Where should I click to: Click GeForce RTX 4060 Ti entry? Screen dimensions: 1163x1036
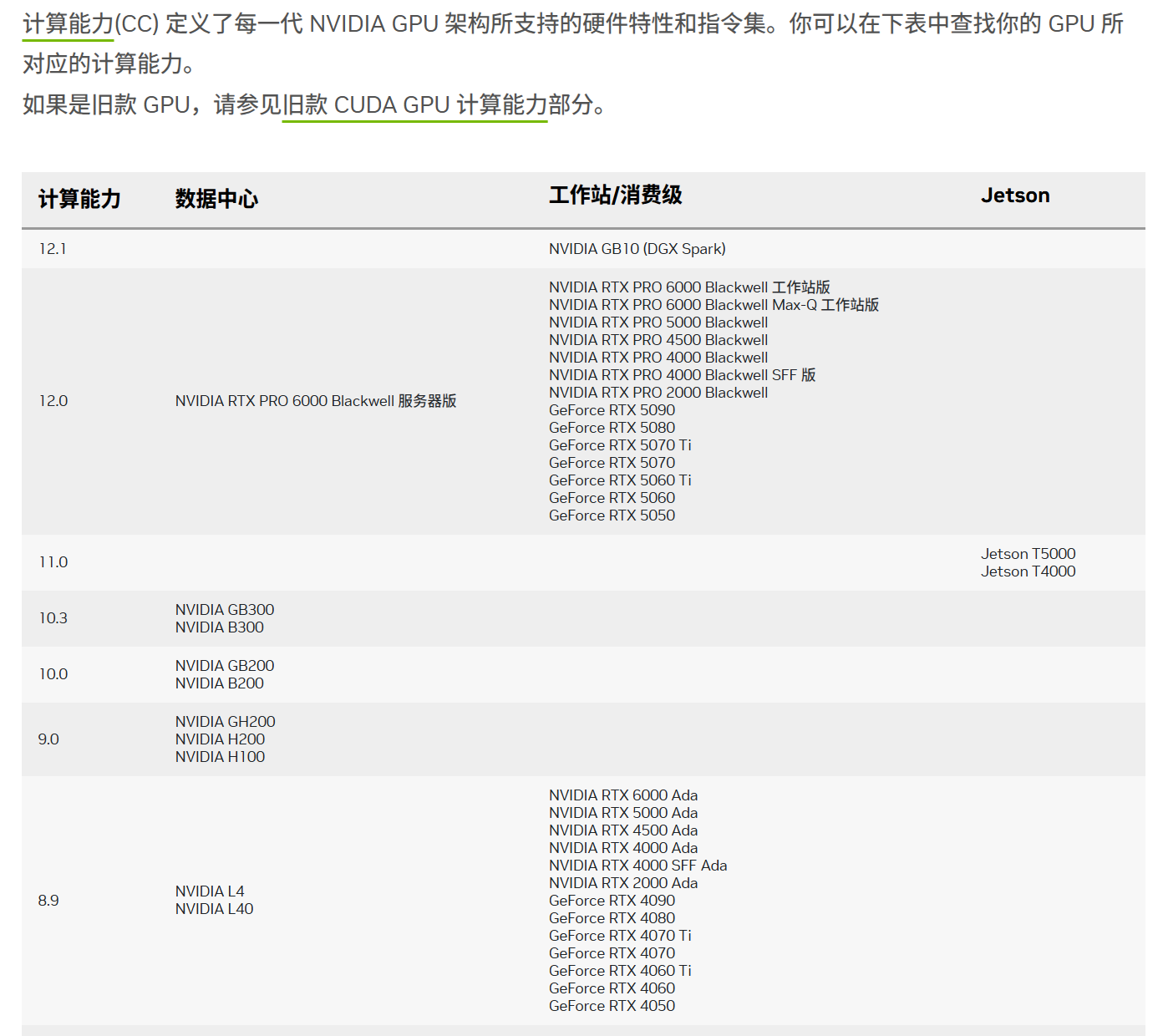620,971
